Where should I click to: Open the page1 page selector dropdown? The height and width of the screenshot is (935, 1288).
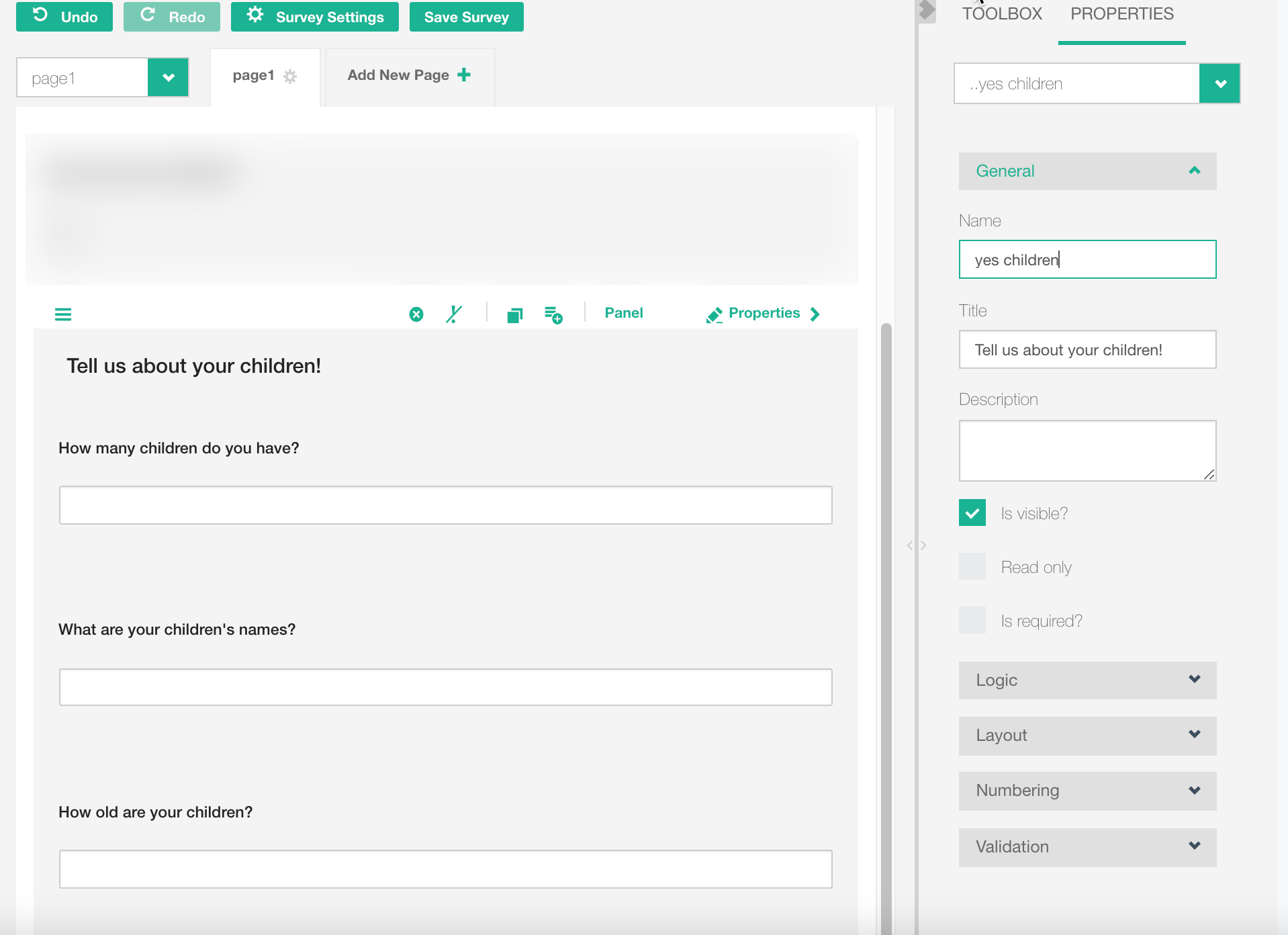point(168,78)
